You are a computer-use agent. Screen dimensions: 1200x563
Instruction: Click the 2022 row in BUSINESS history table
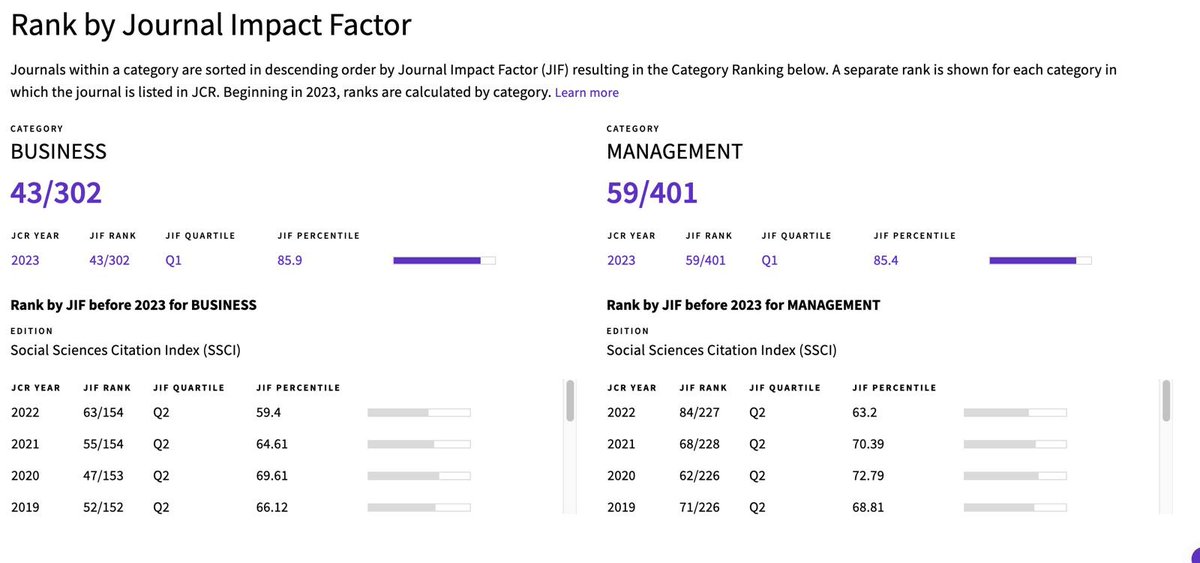click(285, 411)
